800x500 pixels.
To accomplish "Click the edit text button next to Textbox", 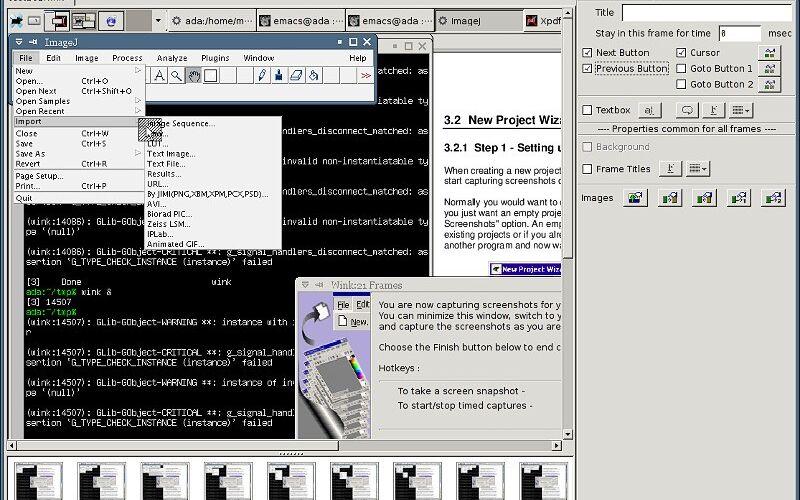I will pos(649,110).
